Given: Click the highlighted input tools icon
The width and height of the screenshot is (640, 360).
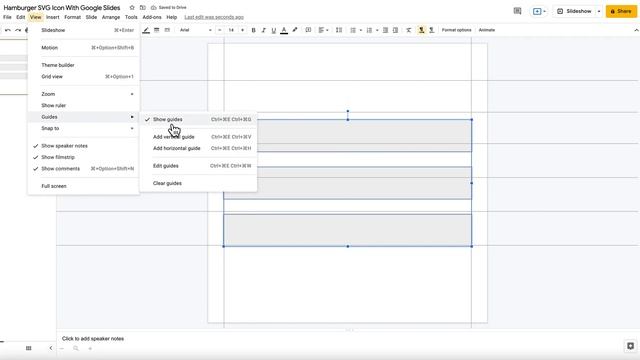Looking at the screenshot, I should coord(421,30).
